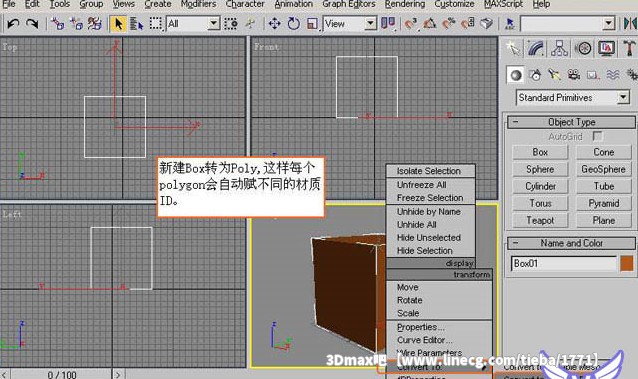Click the Teapot primitive button
Image resolution: width=638 pixels, height=379 pixels.
click(540, 220)
